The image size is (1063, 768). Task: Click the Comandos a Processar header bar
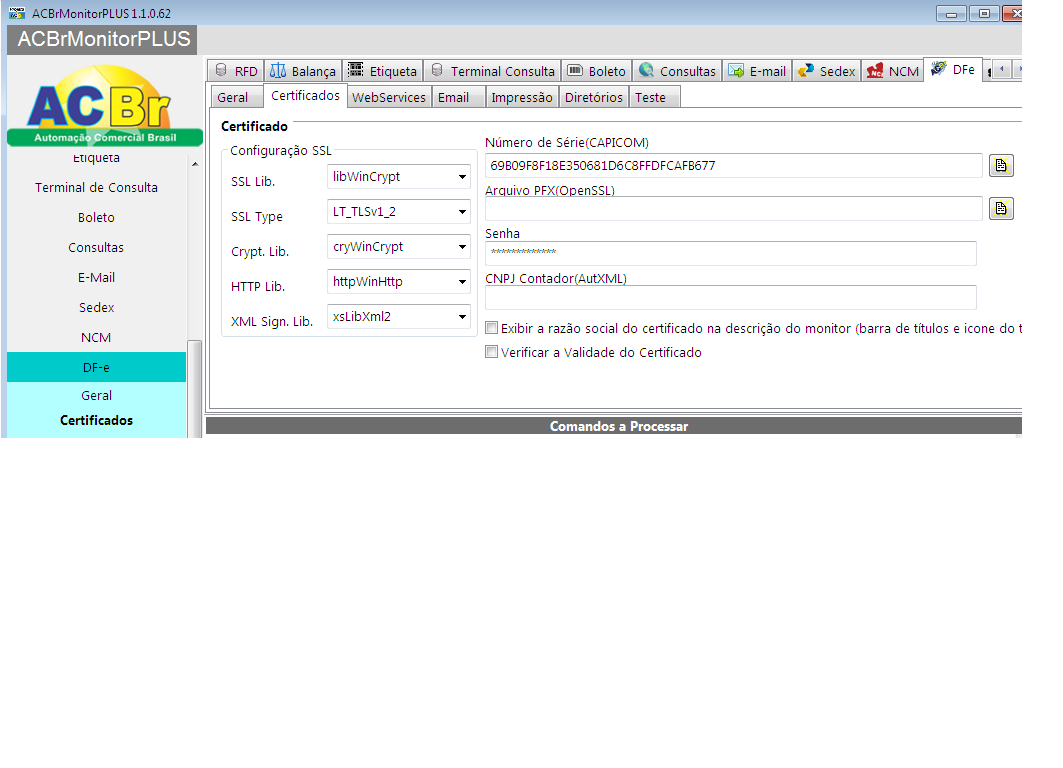click(x=614, y=426)
